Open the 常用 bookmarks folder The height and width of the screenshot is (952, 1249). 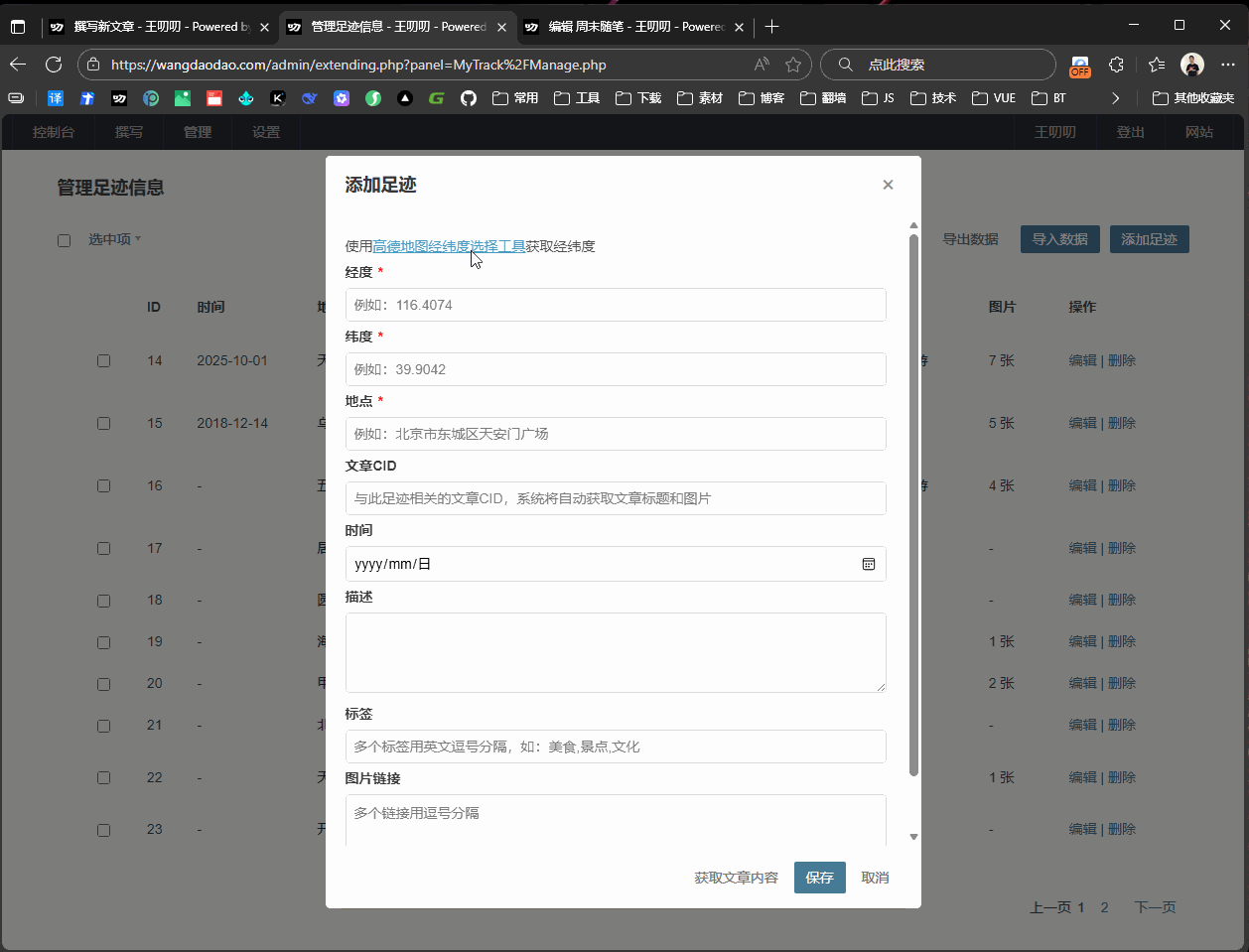click(515, 98)
